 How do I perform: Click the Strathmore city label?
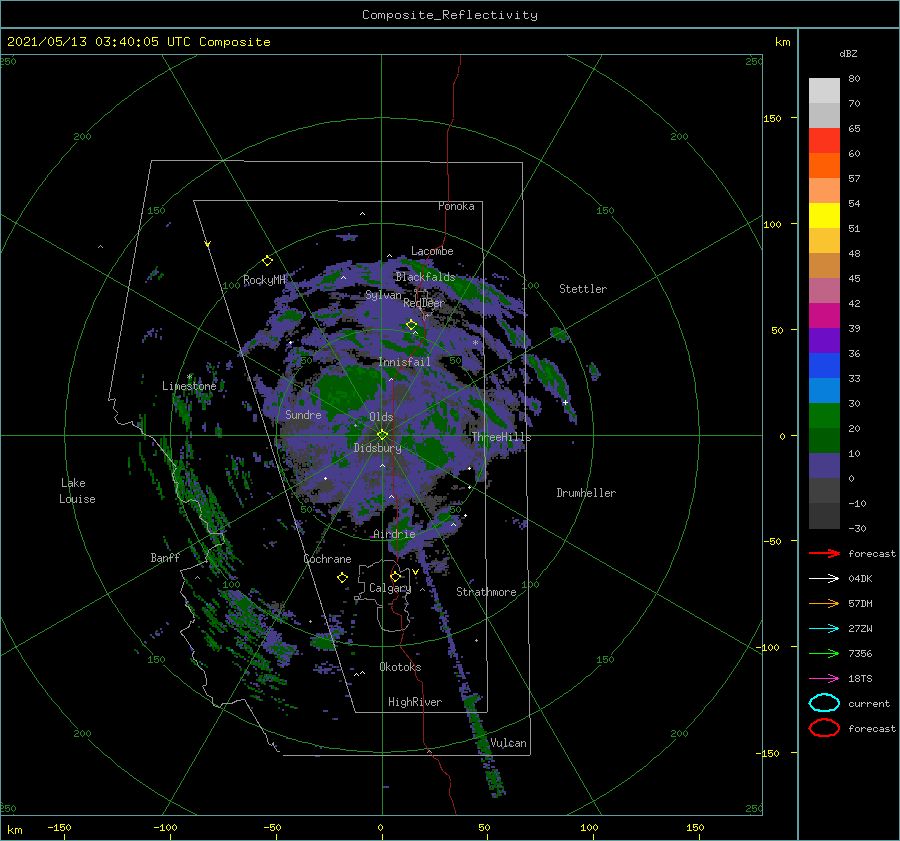click(x=486, y=592)
